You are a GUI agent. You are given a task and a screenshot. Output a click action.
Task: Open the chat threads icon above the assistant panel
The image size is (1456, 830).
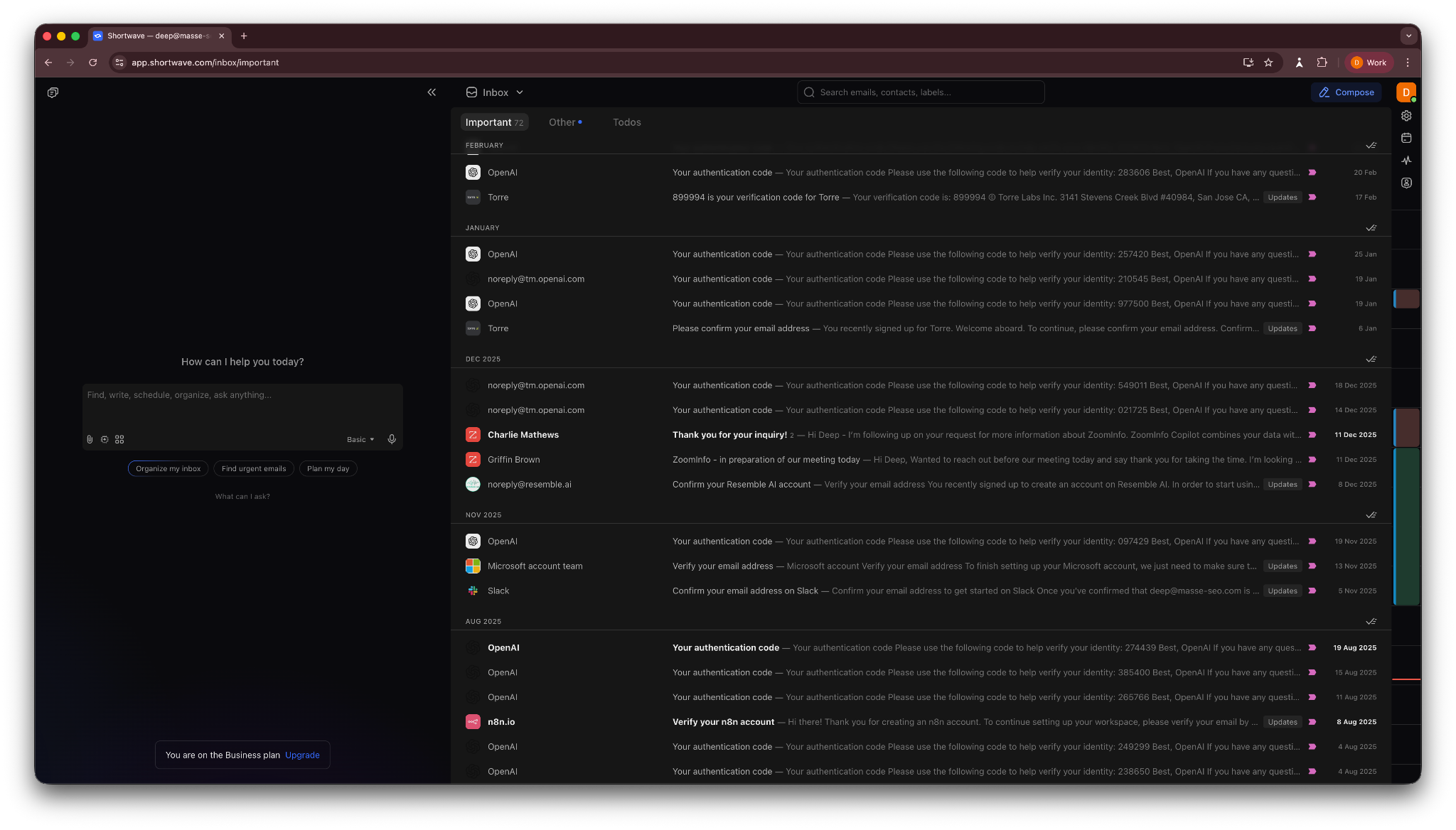[53, 92]
